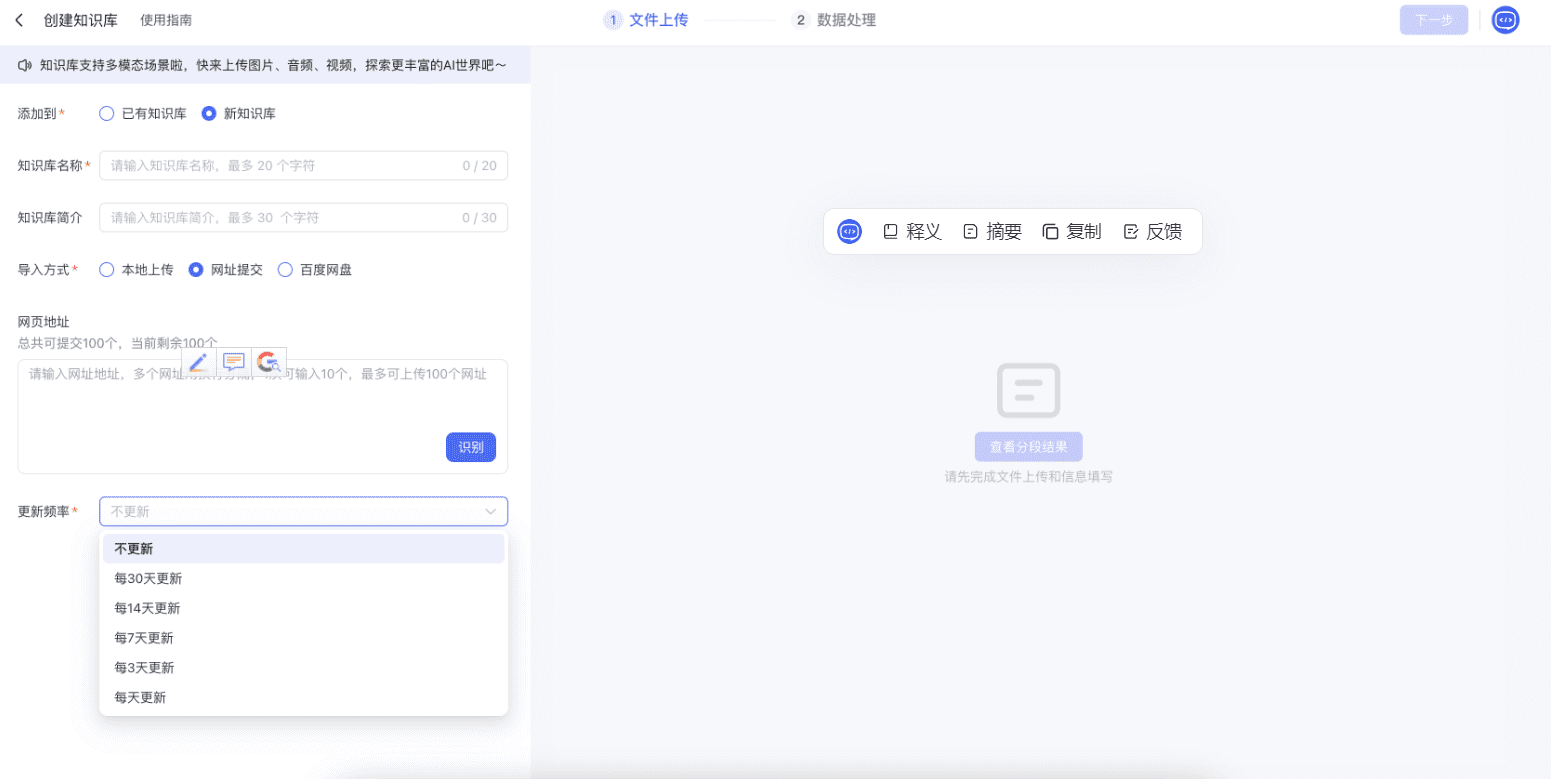Click the 0 / 30 character counter
Viewport: 1551px width, 779px height.
point(479,218)
